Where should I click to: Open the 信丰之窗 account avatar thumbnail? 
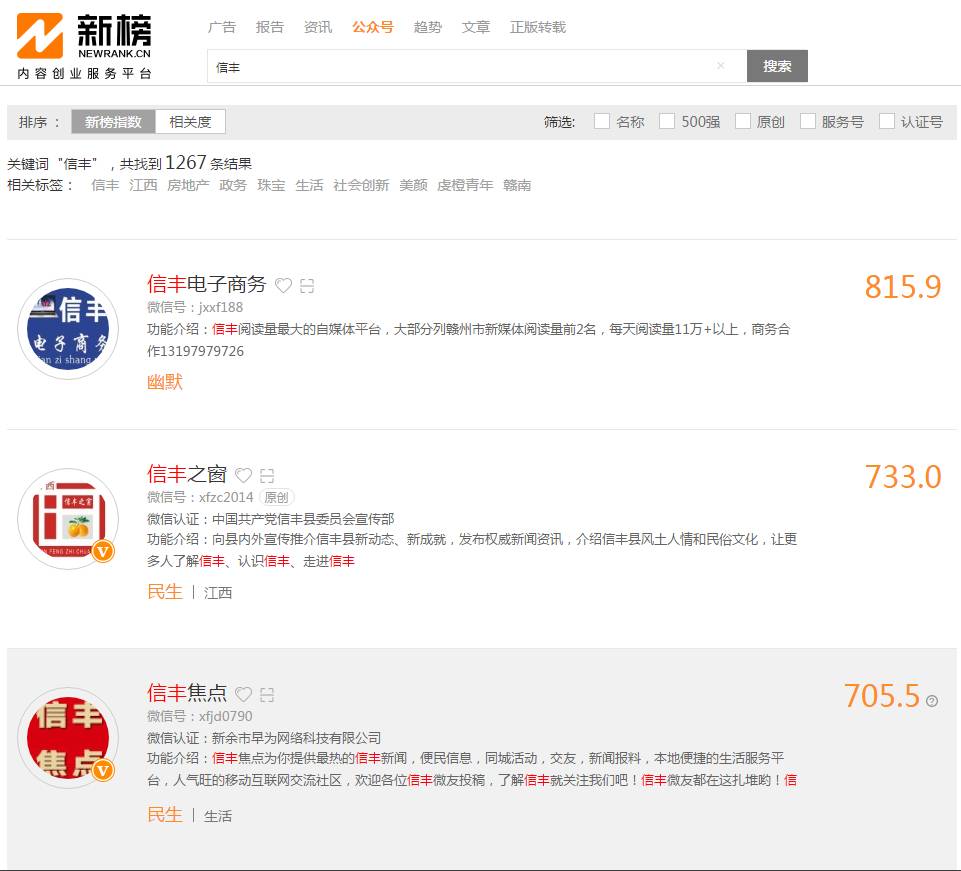68,518
